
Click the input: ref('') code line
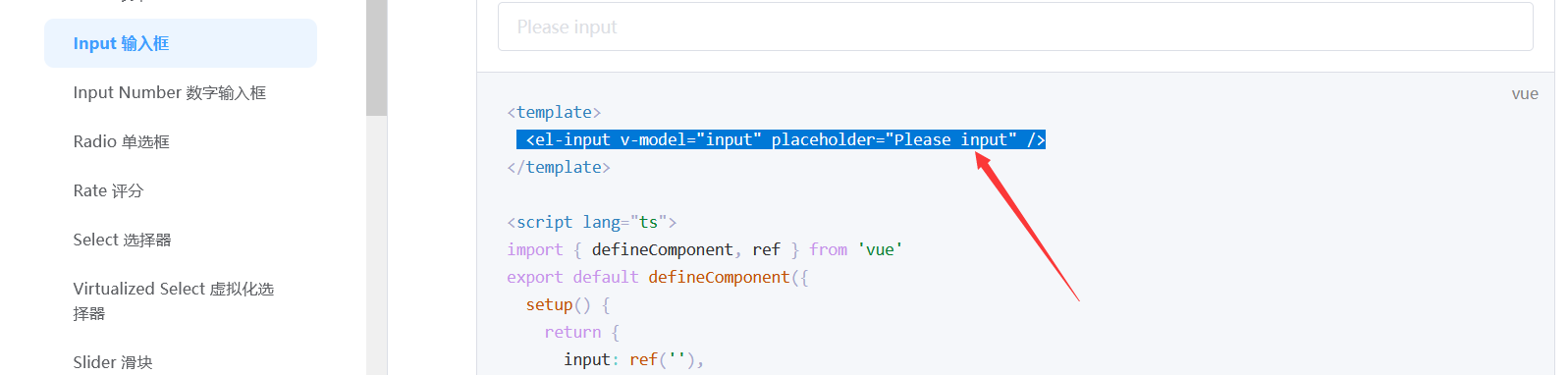pyautogui.click(x=634, y=359)
